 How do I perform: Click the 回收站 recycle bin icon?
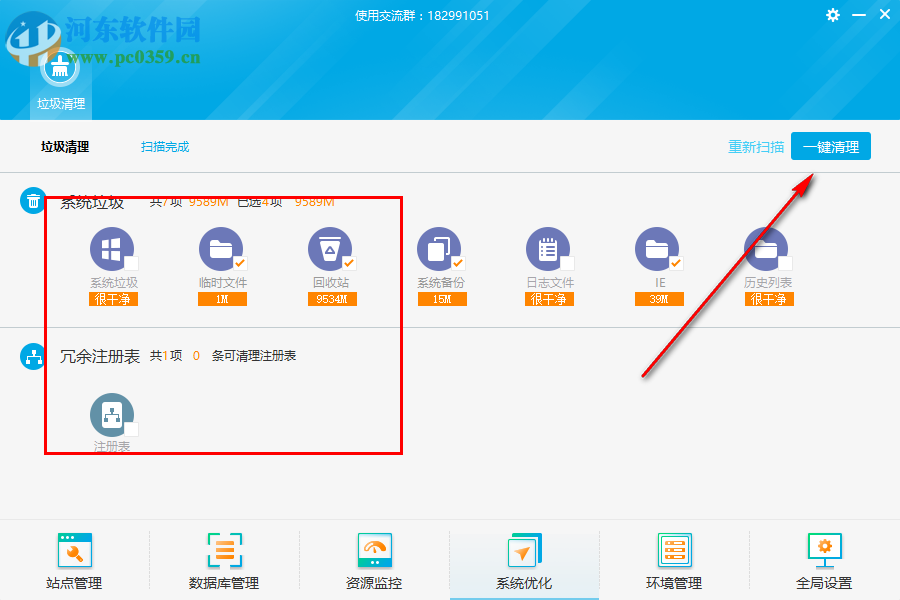(329, 249)
